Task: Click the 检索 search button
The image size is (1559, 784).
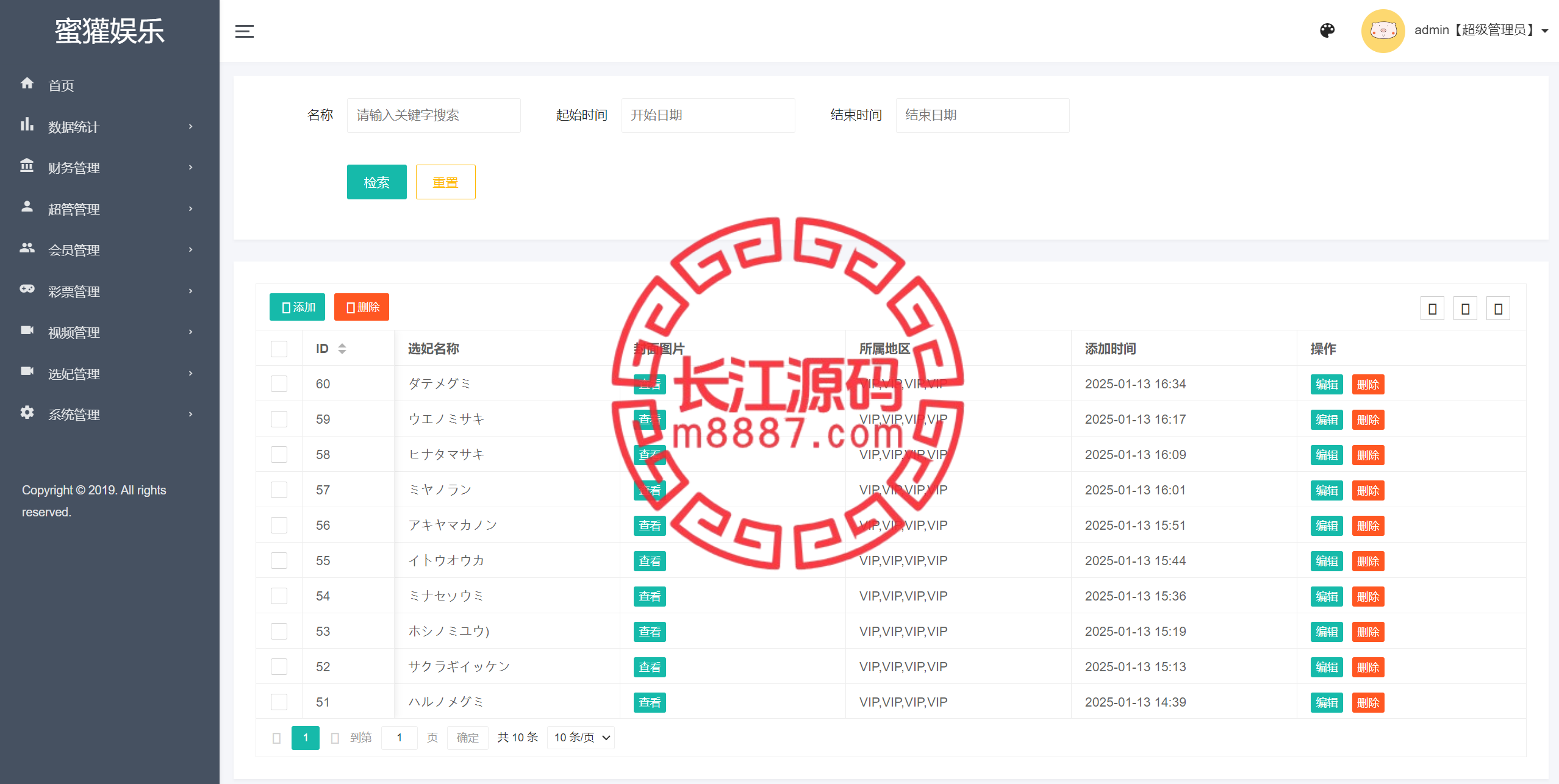Action: [x=376, y=182]
